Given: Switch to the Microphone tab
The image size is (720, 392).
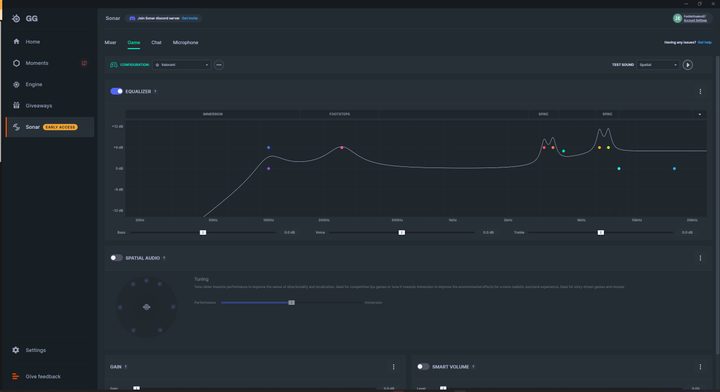Looking at the screenshot, I should (x=186, y=42).
